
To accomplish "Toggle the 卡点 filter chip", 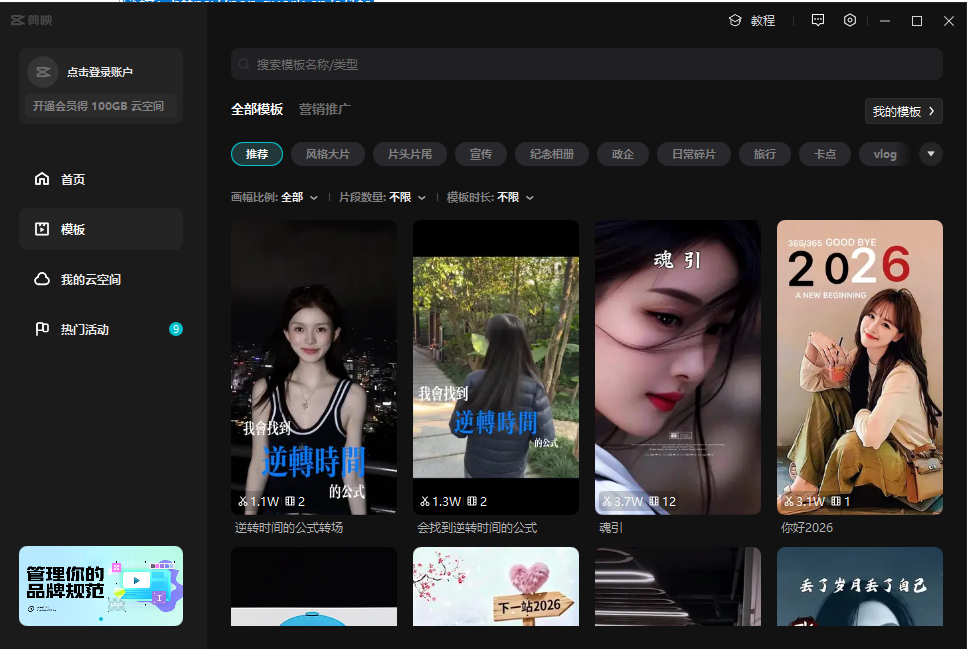I will 824,153.
